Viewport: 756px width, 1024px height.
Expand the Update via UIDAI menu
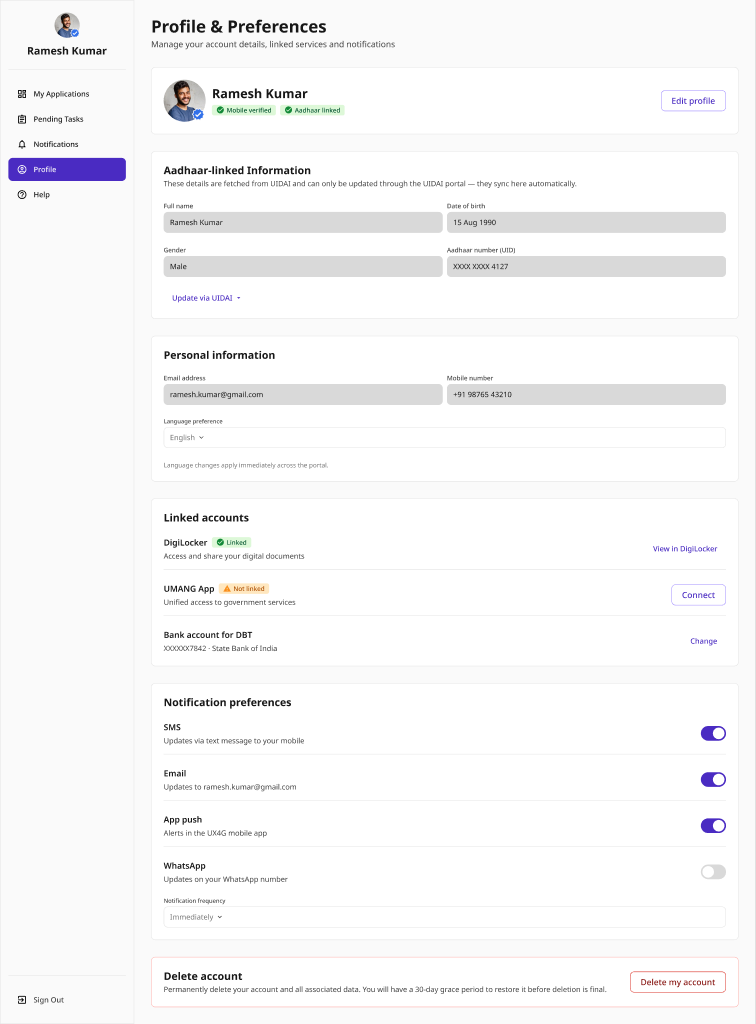click(x=206, y=298)
